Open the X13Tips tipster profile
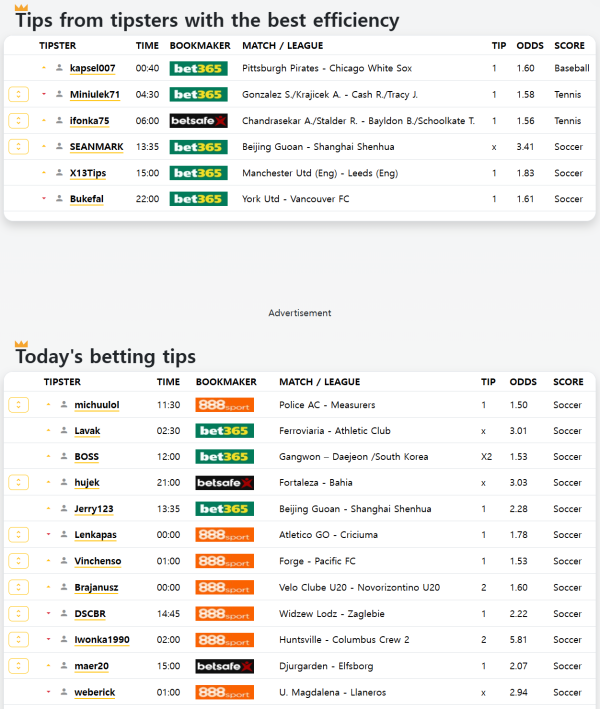This screenshot has height=709, width=600. tap(90, 173)
